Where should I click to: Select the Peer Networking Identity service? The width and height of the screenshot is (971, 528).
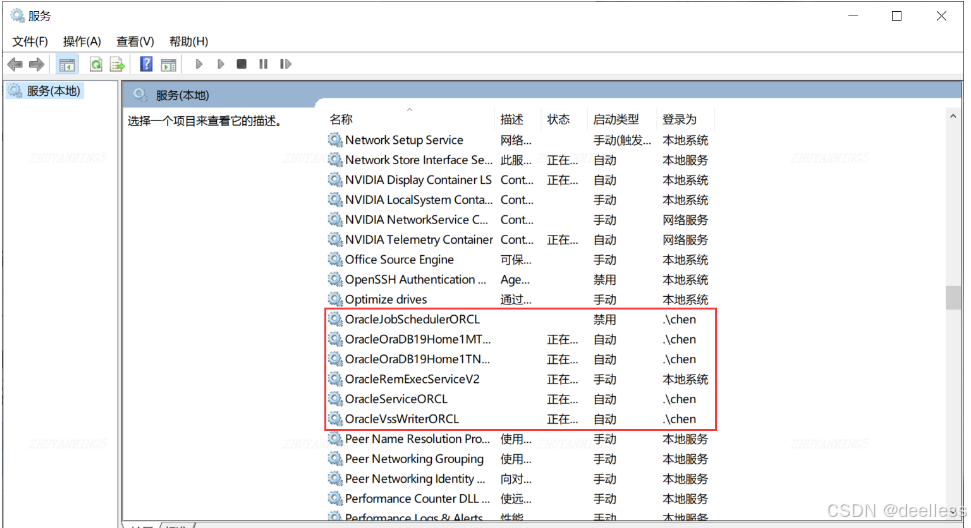tap(415, 478)
